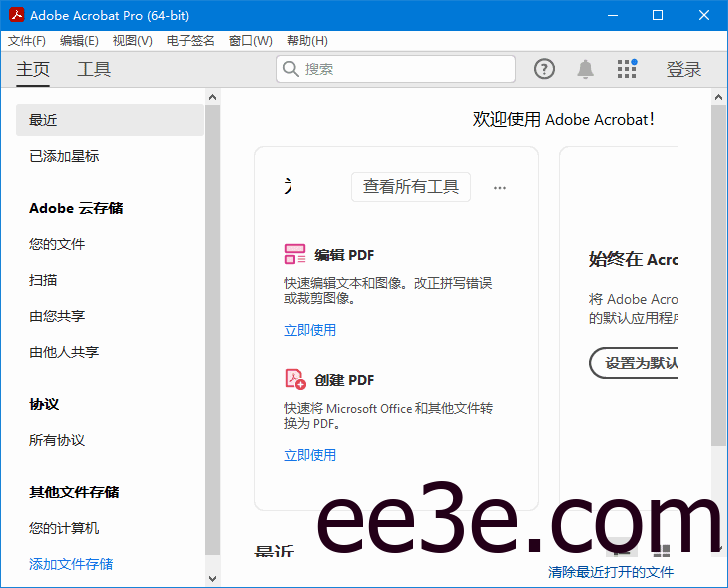Select 已添加星标 in the sidebar
The image size is (728, 588).
tap(64, 157)
